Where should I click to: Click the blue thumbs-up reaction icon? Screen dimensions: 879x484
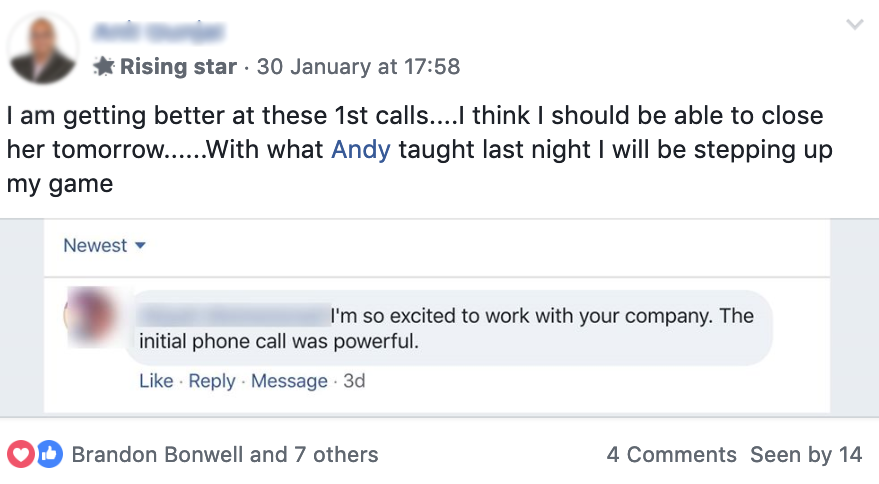coord(49,454)
